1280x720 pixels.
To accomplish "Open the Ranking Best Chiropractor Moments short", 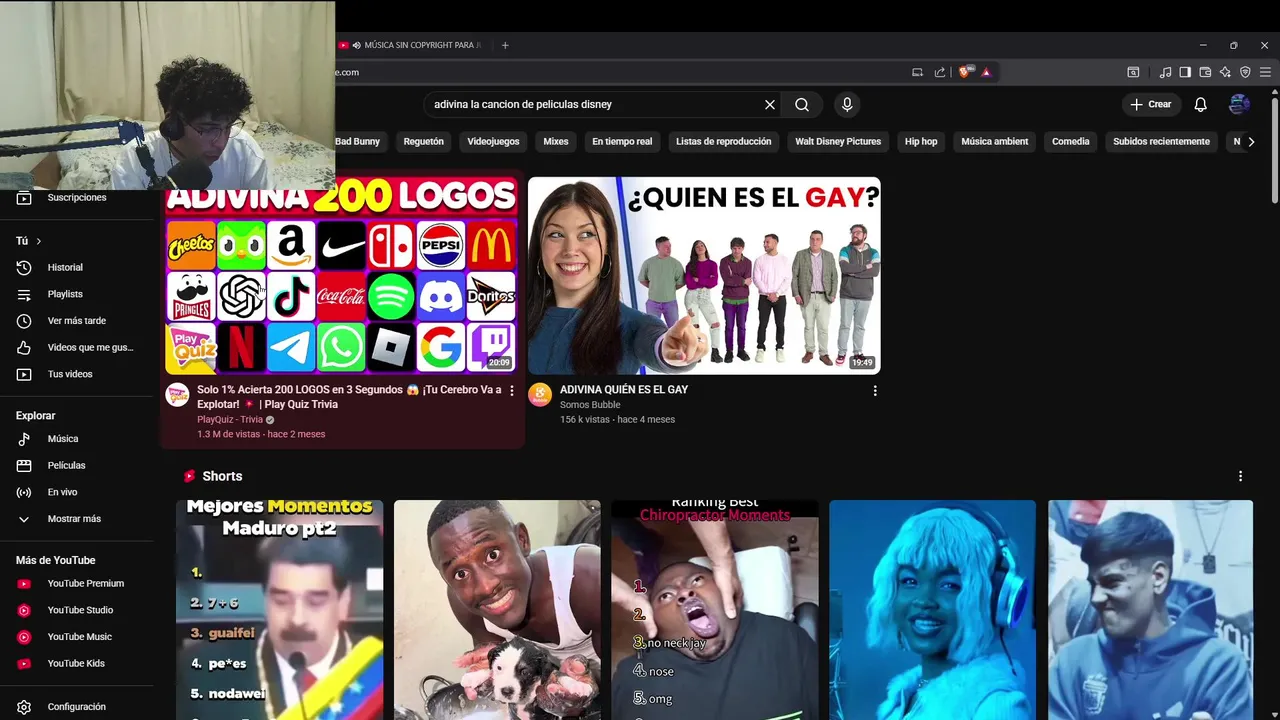I will 715,610.
